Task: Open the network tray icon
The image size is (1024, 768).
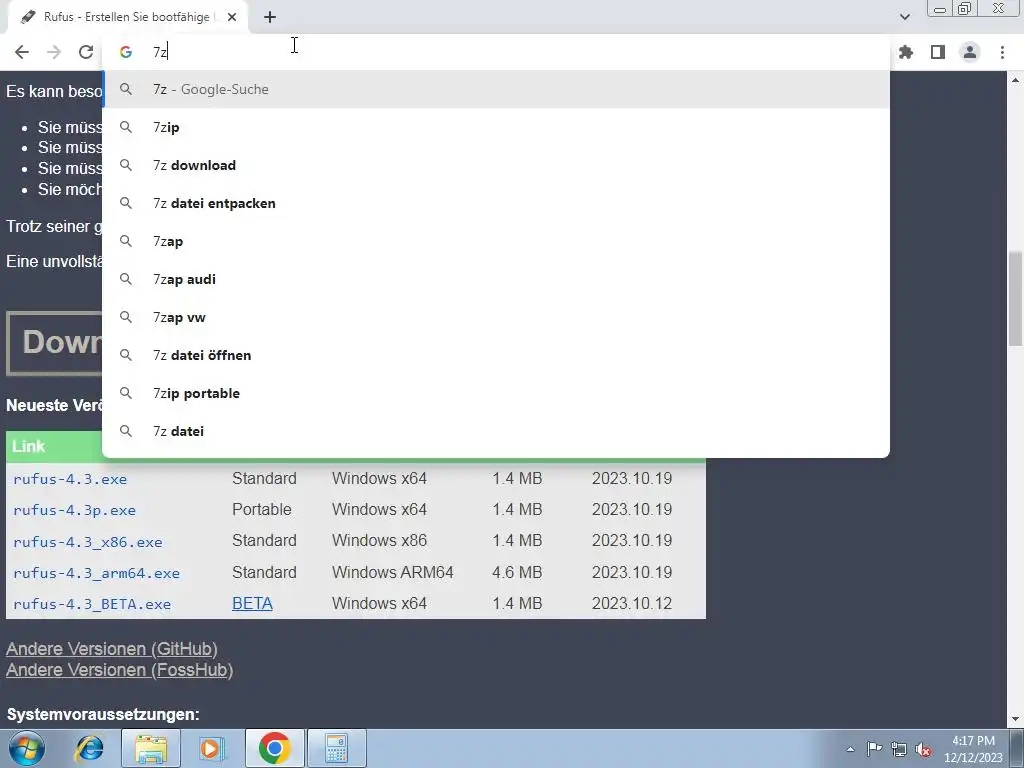Action: pos(899,749)
